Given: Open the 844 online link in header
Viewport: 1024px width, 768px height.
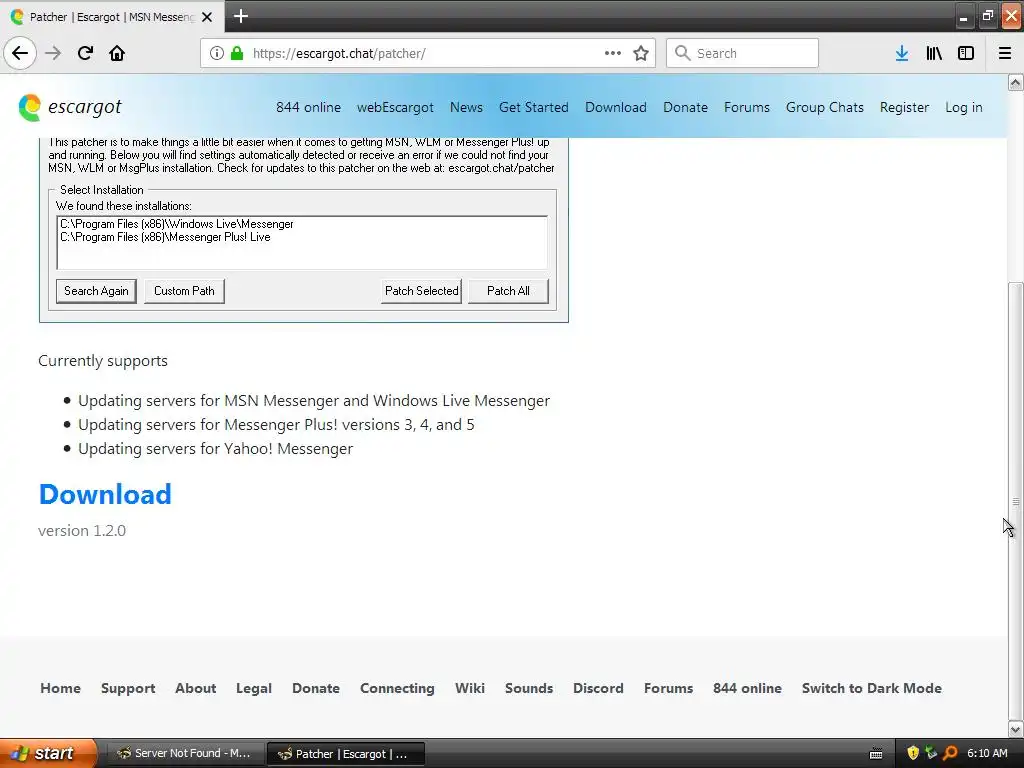Looking at the screenshot, I should [x=308, y=107].
